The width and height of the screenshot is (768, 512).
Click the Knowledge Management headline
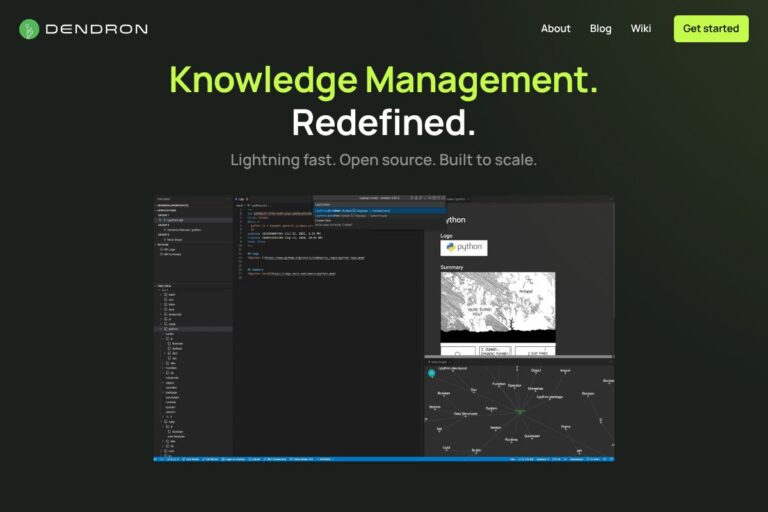tap(383, 79)
